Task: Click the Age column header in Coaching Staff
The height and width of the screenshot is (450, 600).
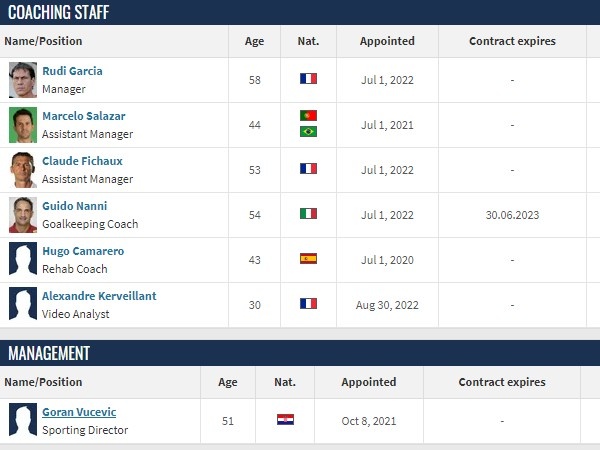Action: click(x=254, y=41)
